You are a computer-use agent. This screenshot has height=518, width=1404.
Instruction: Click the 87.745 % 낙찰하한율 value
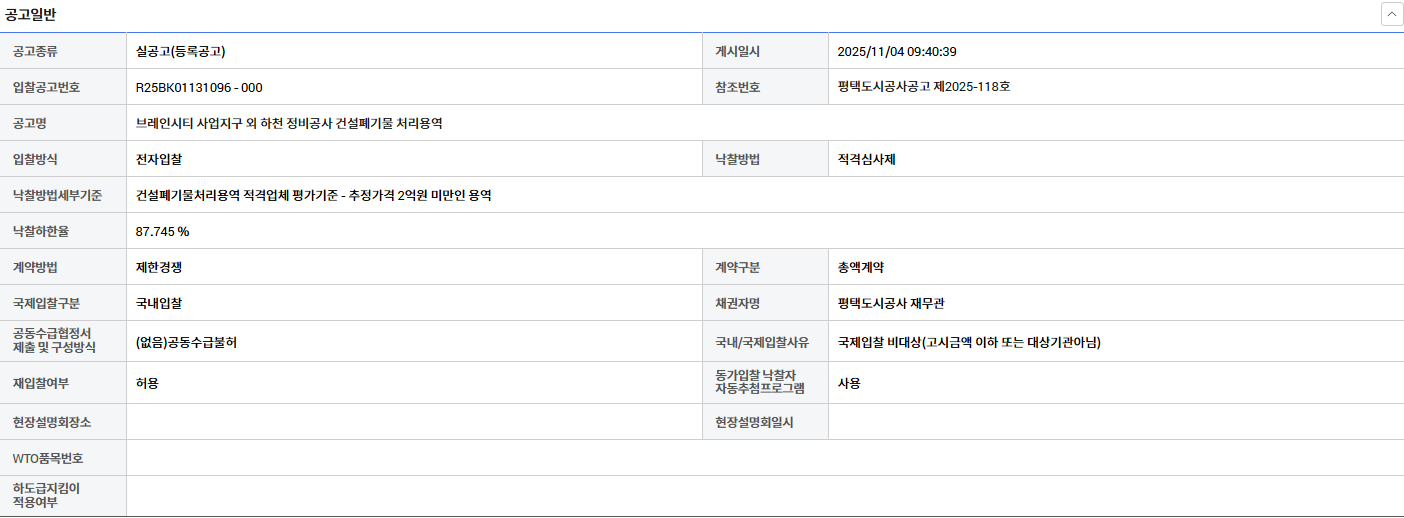[162, 232]
